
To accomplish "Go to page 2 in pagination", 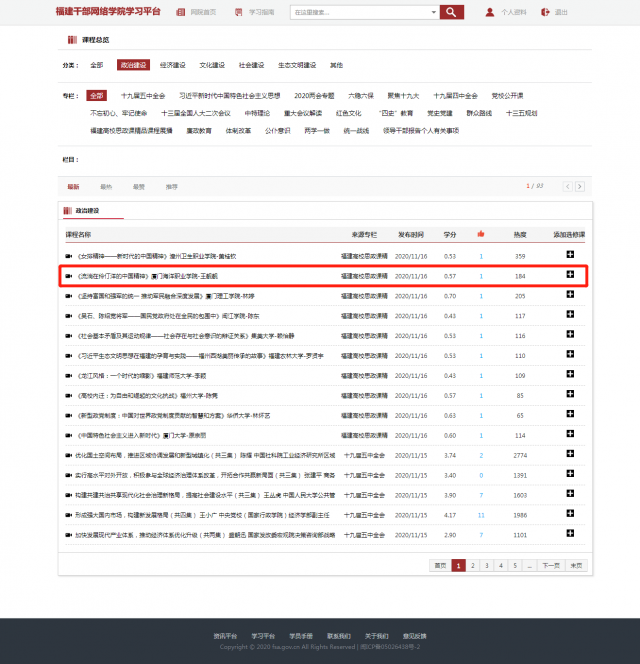I will click(x=474, y=565).
